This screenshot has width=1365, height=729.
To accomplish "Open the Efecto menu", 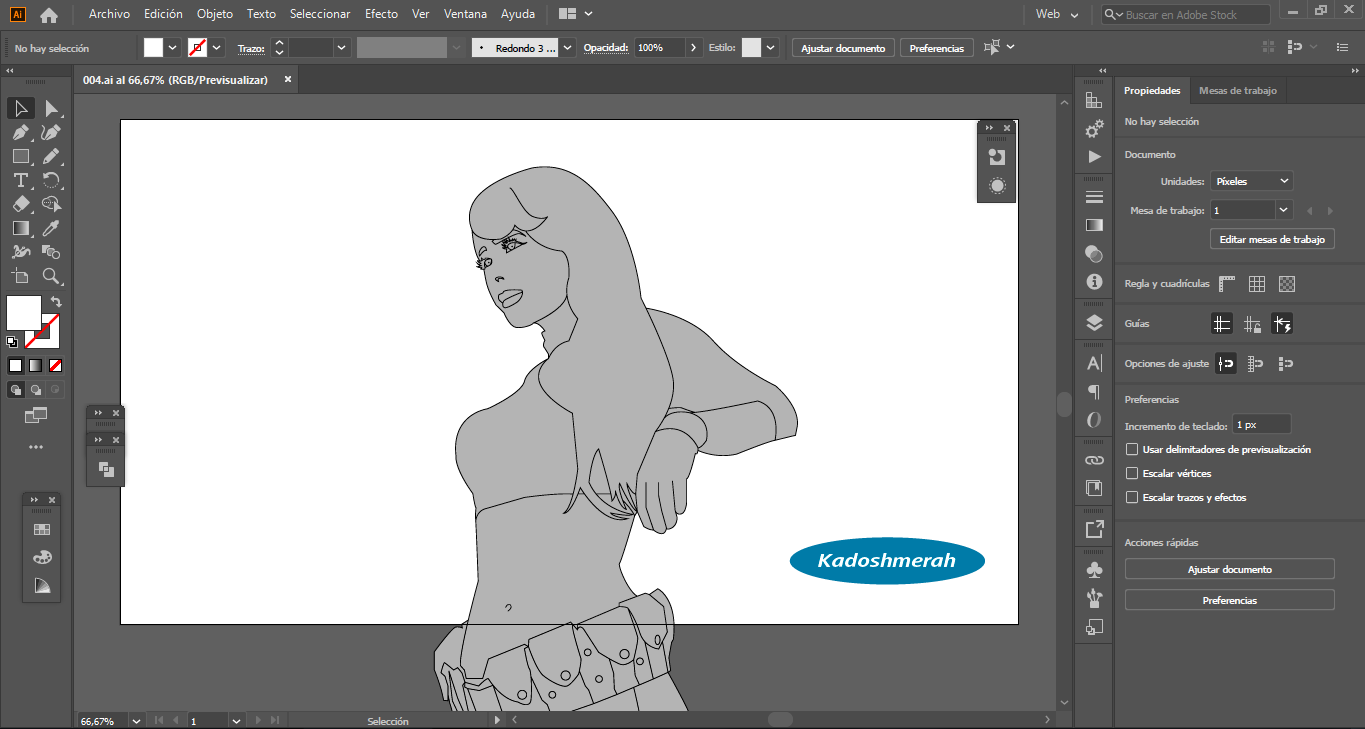I will (x=381, y=15).
